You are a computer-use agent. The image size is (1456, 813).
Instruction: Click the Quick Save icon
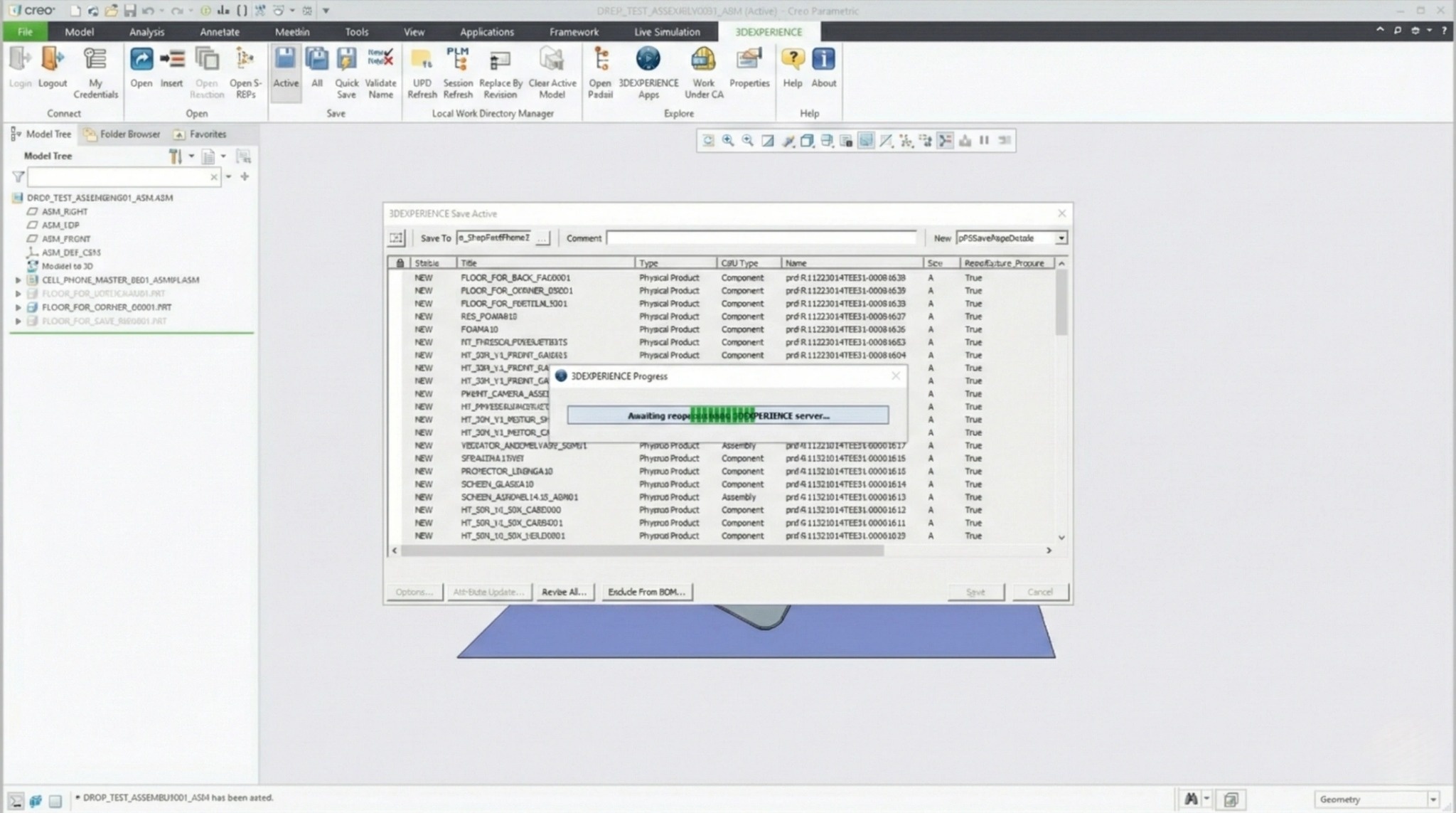(346, 60)
